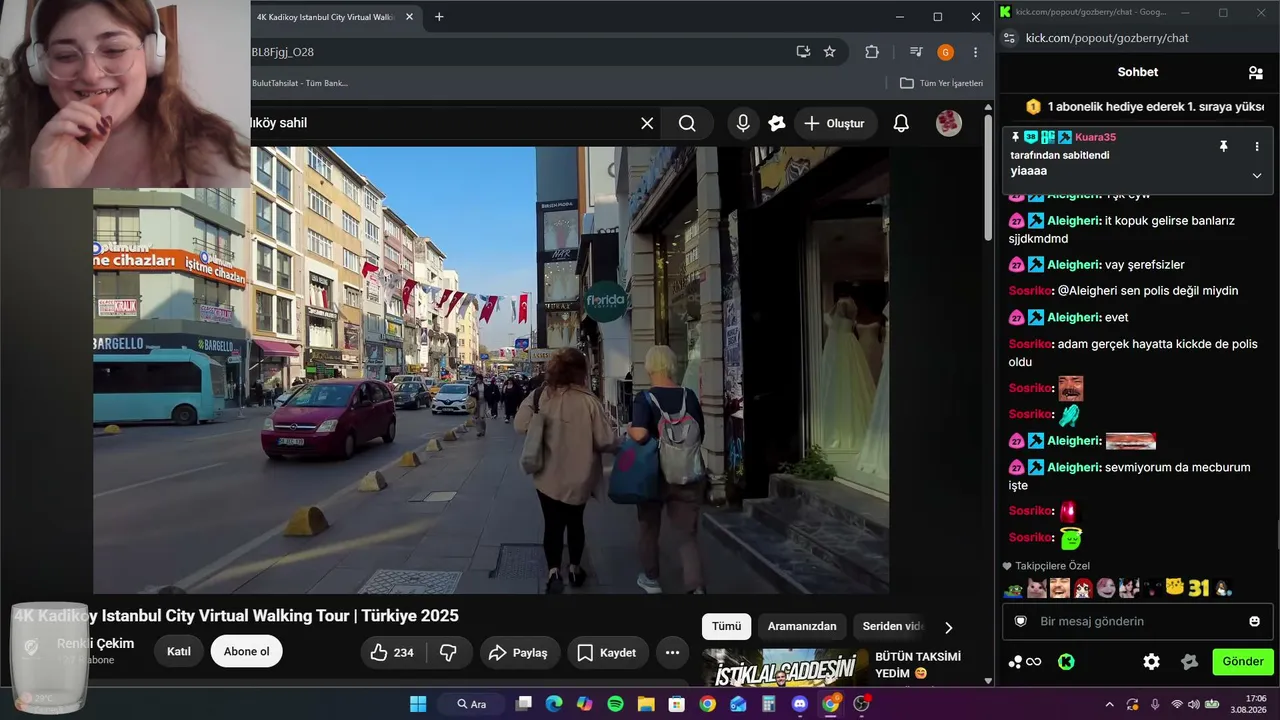The height and width of the screenshot is (720, 1280).
Task: Bookmark this page with the star icon
Action: [x=829, y=52]
